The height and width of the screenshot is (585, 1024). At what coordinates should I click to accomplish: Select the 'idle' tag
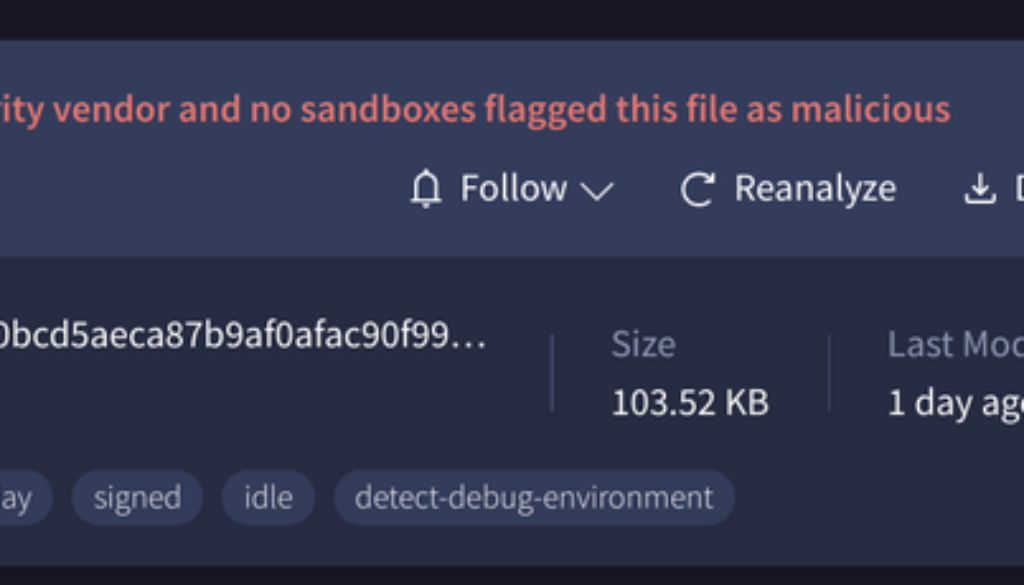point(268,497)
